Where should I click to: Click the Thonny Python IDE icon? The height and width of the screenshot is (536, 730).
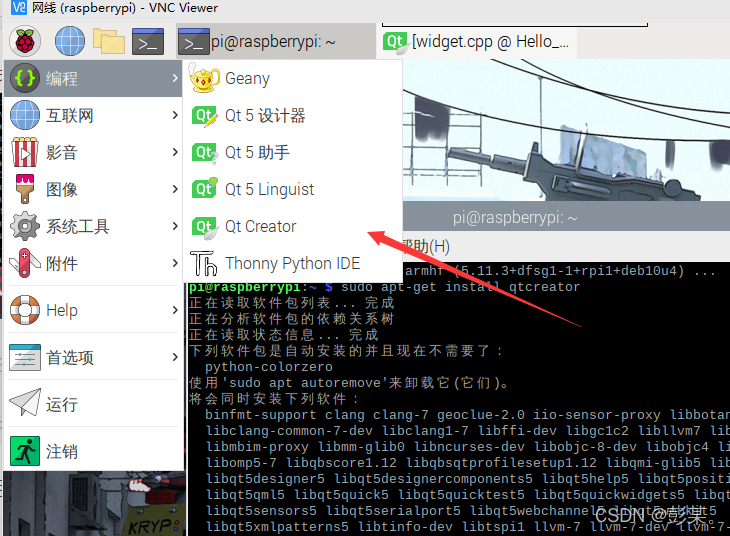203,263
